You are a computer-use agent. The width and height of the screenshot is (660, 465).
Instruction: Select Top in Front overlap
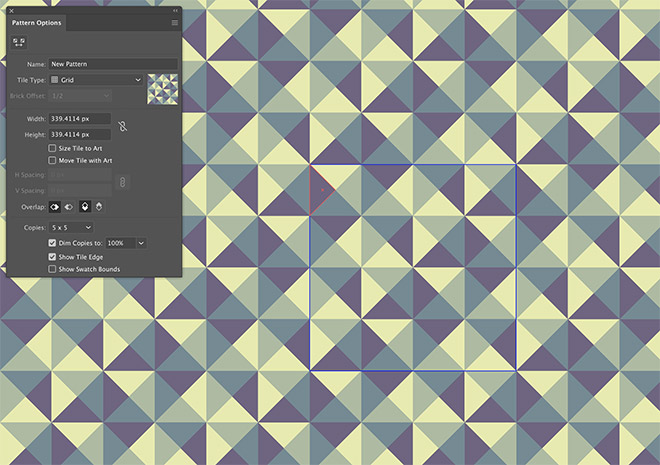pos(85,207)
